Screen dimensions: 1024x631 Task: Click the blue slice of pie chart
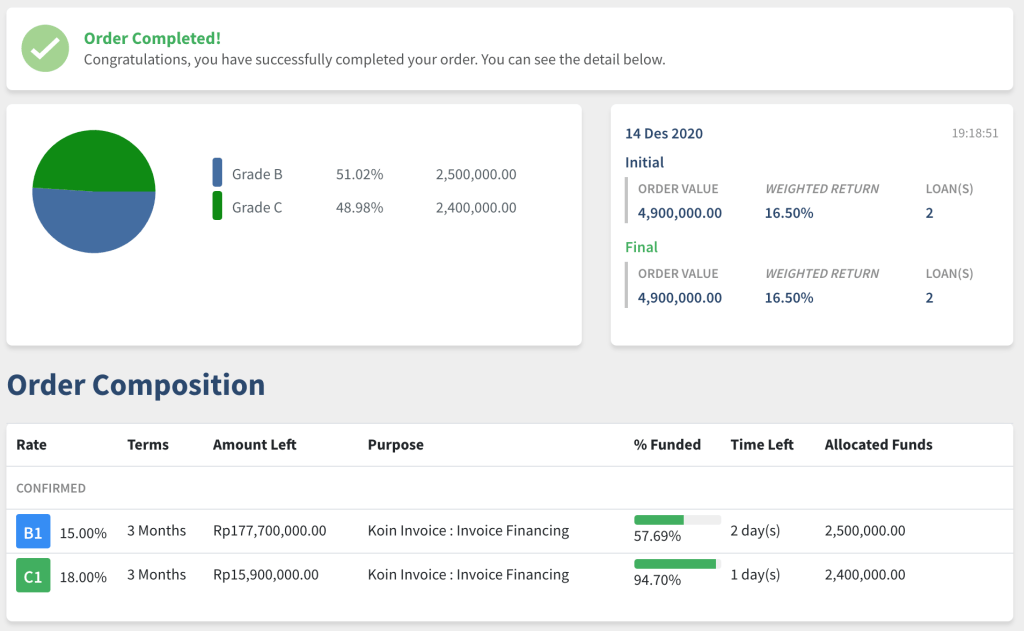tap(94, 222)
